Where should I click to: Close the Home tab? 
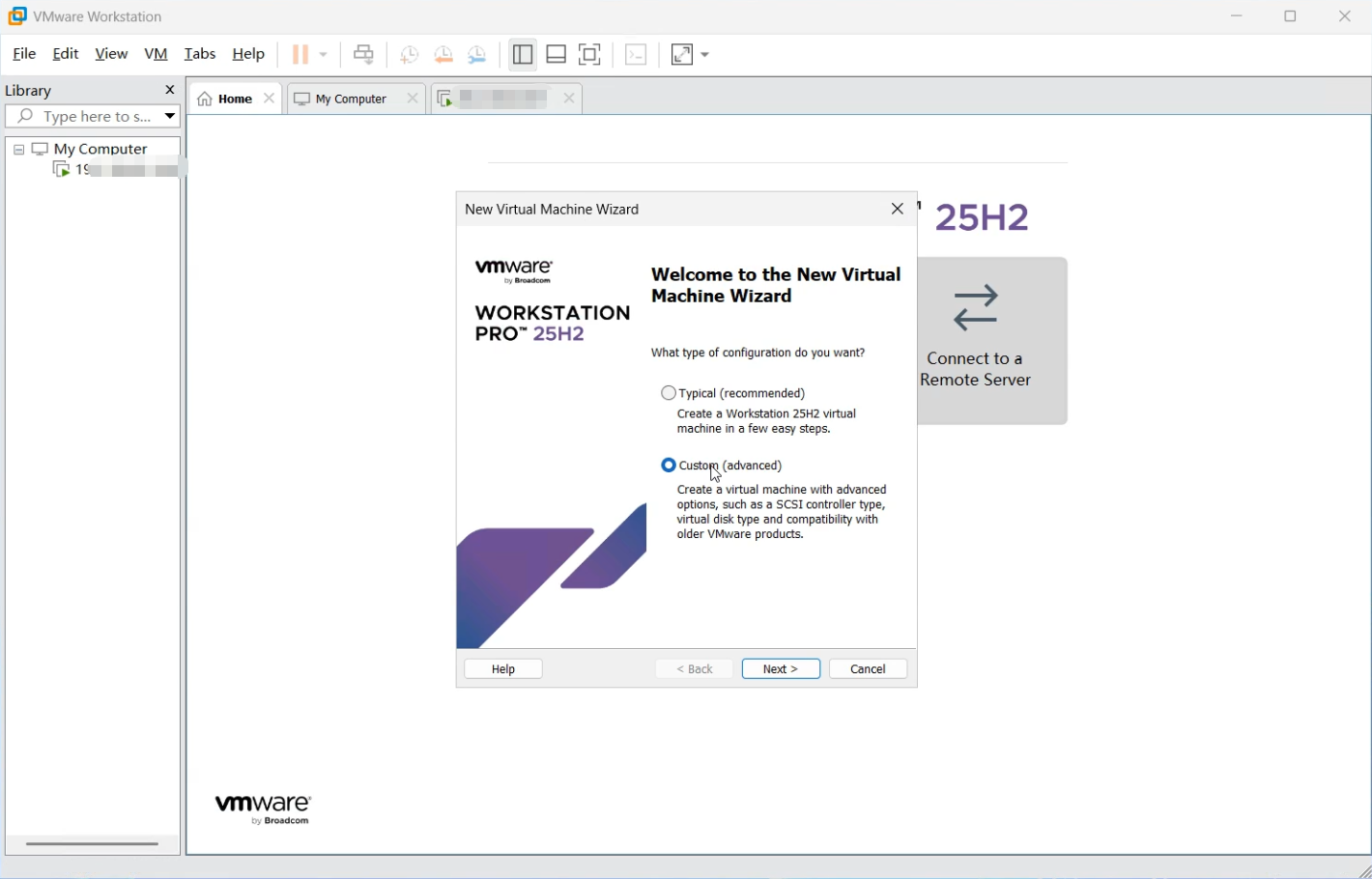[270, 99]
